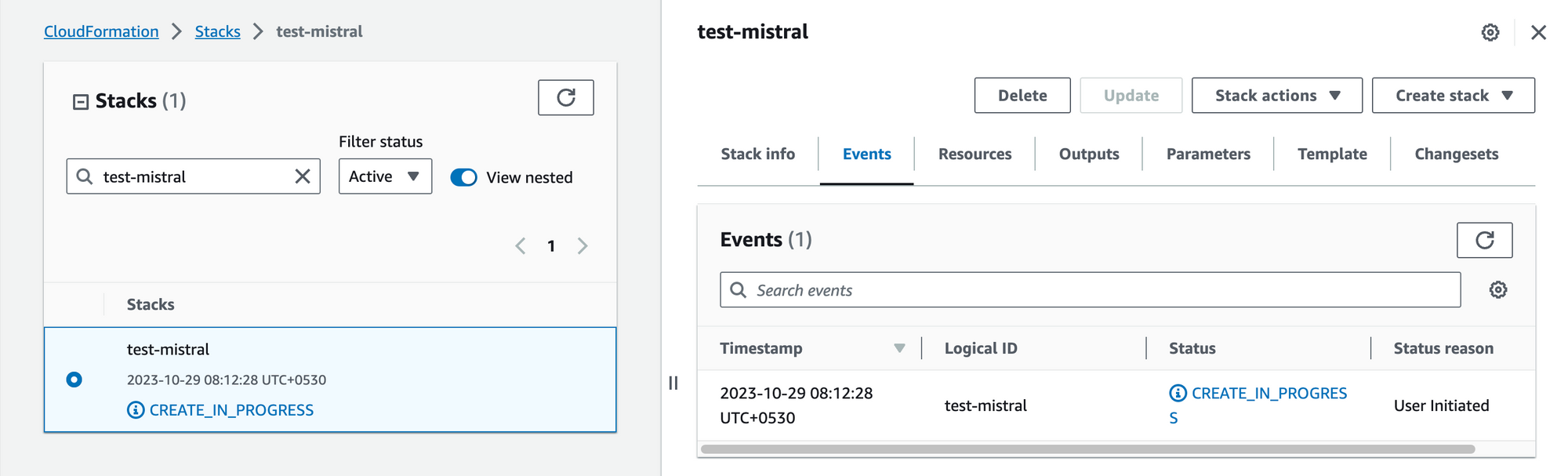The height and width of the screenshot is (476, 1568).
Task: Open the Stacks breadcrumb link
Action: coord(217,31)
